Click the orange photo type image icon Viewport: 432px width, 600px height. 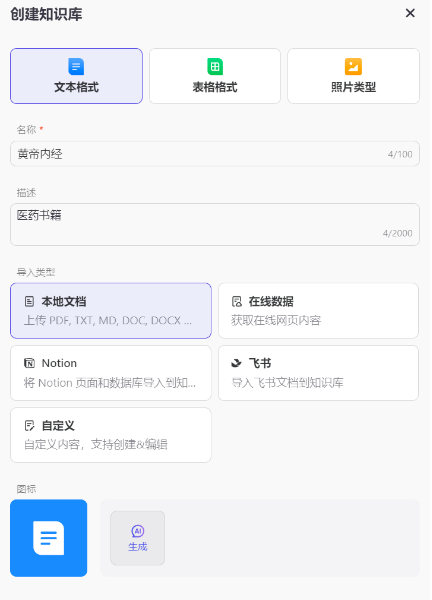[x=353, y=67]
